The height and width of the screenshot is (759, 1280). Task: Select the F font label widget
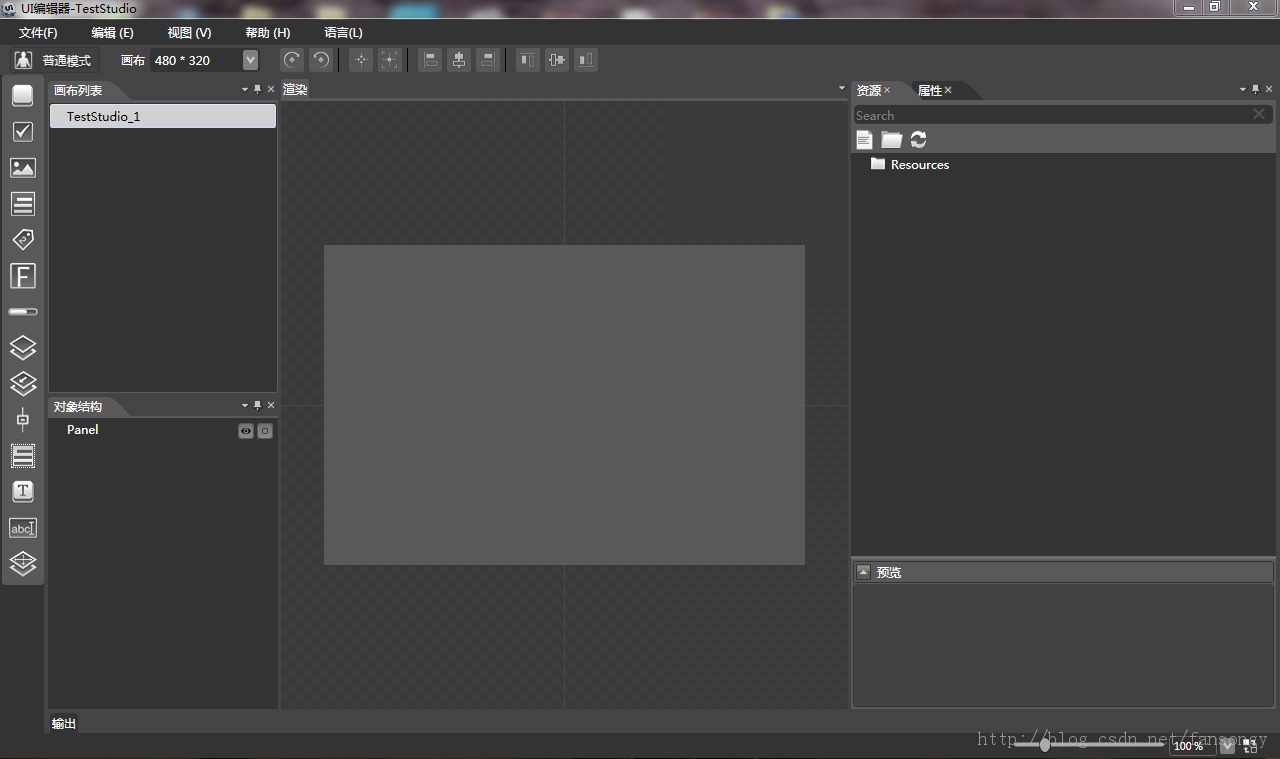(x=22, y=276)
